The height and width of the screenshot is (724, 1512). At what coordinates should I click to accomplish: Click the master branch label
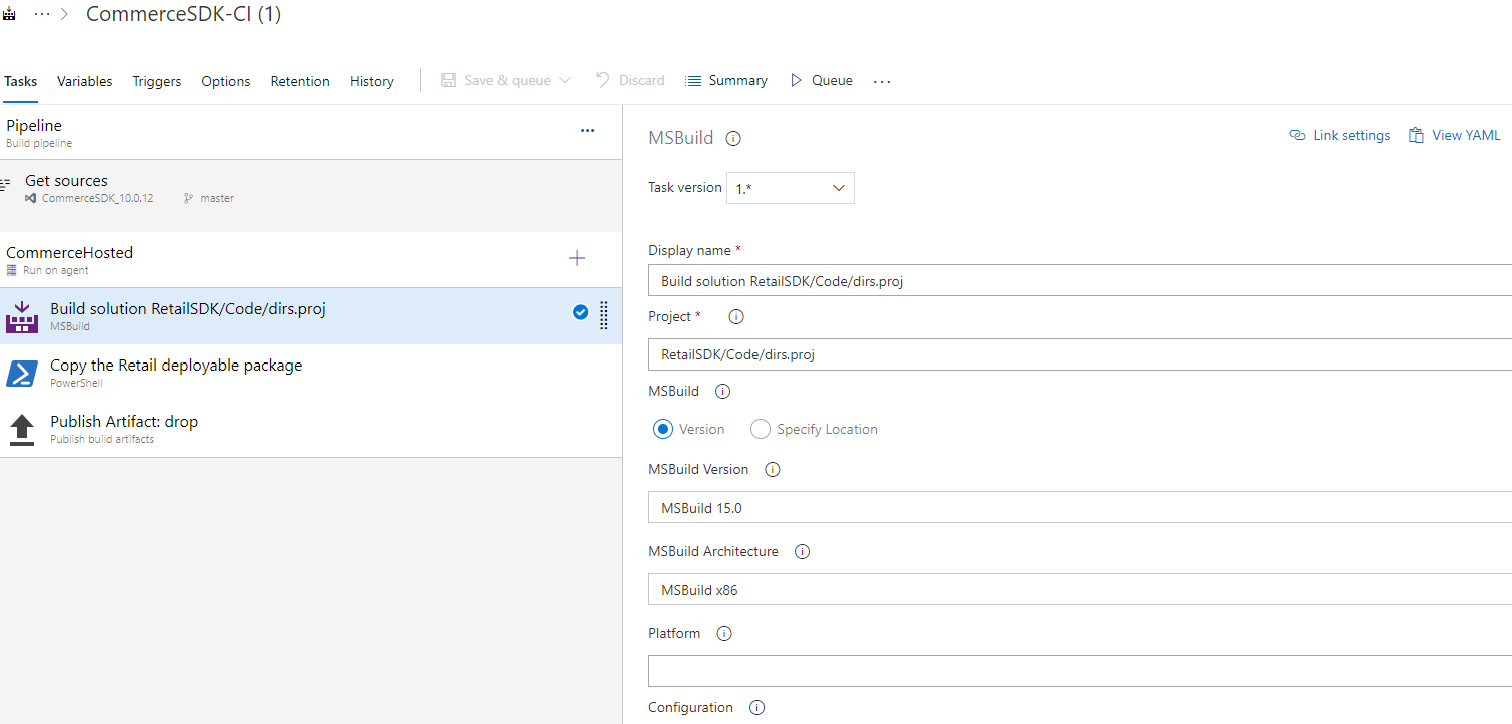click(x=217, y=198)
